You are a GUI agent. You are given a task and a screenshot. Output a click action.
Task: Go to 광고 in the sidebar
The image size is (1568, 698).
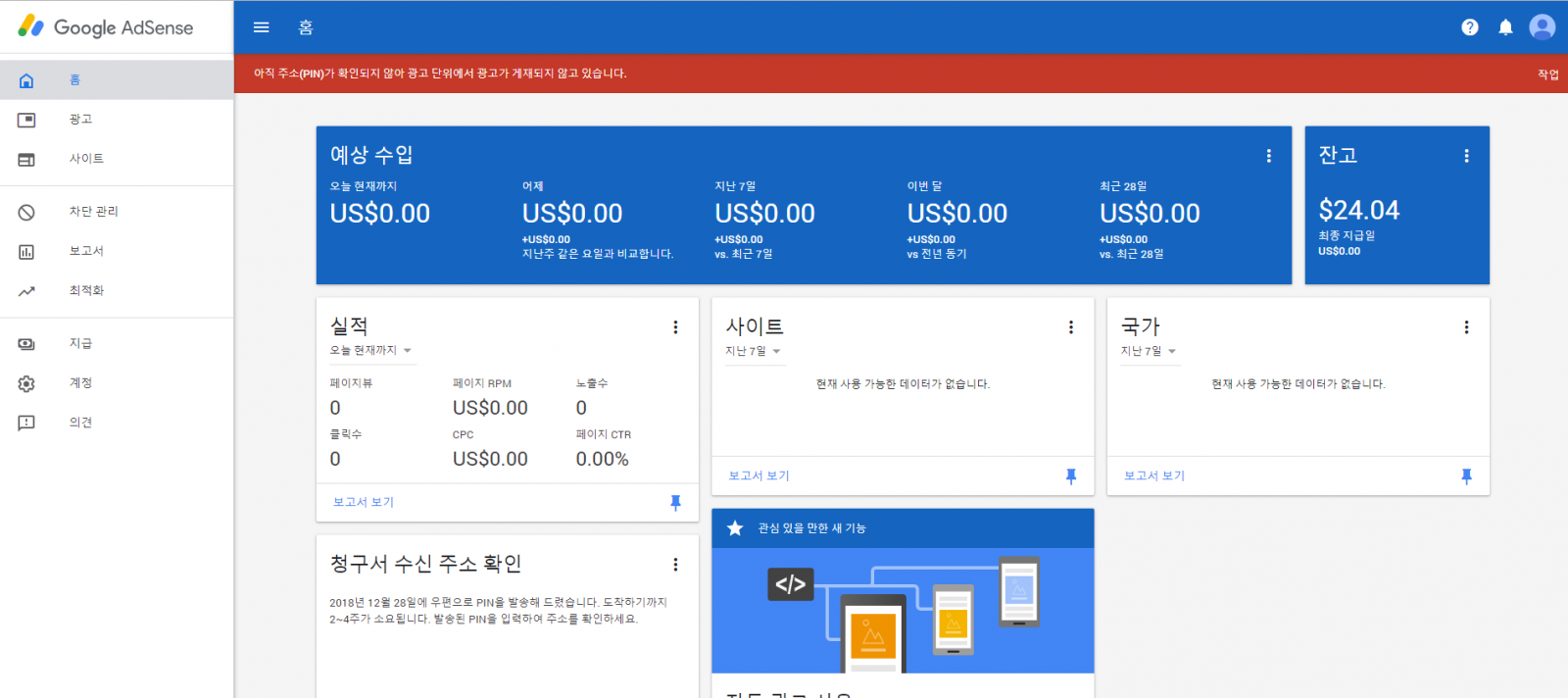tap(80, 120)
